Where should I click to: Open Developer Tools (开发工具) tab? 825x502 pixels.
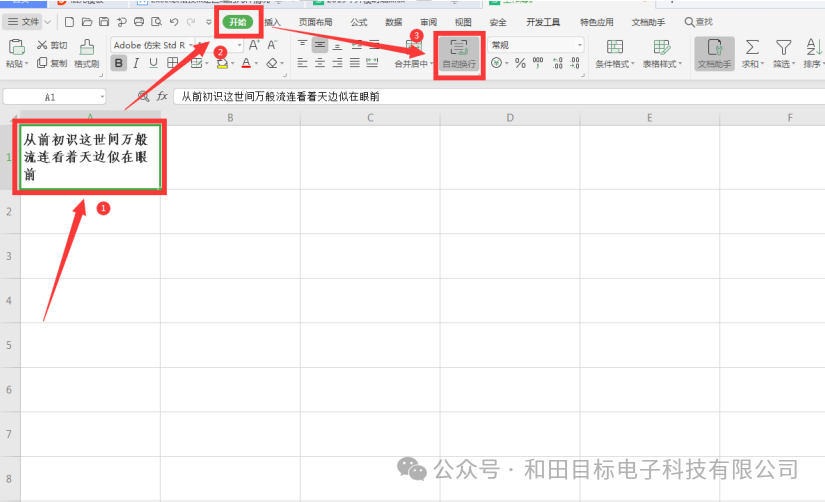[x=543, y=22]
